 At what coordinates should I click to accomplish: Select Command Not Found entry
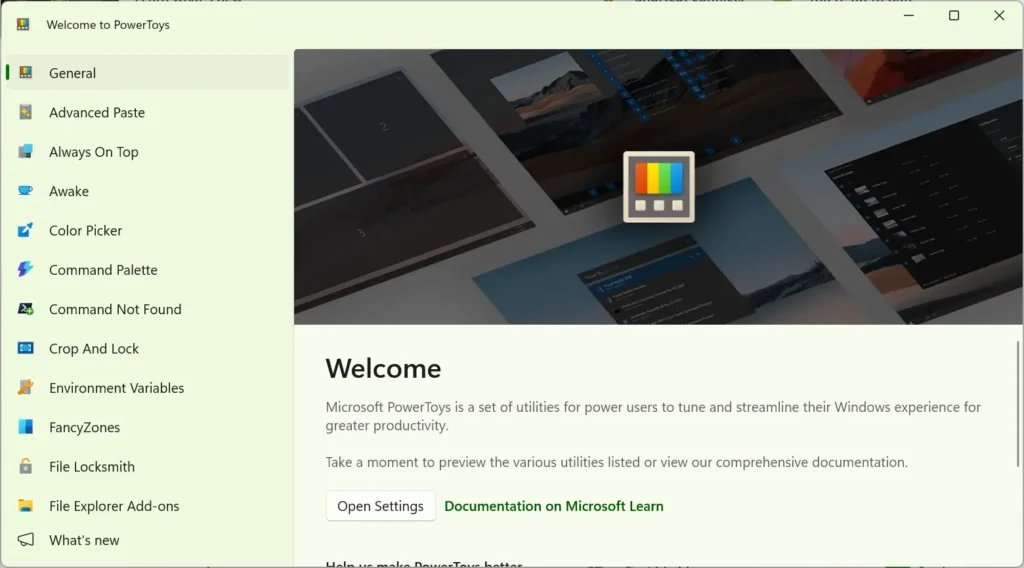[146, 309]
